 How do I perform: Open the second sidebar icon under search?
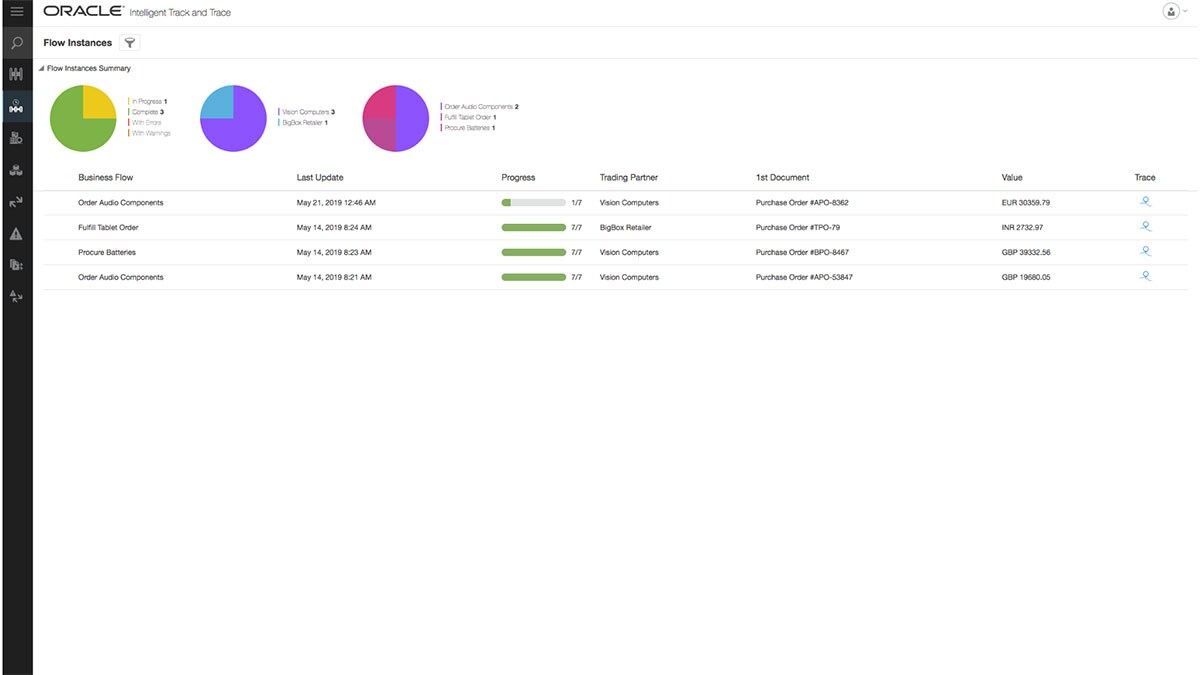pyautogui.click(x=16, y=74)
